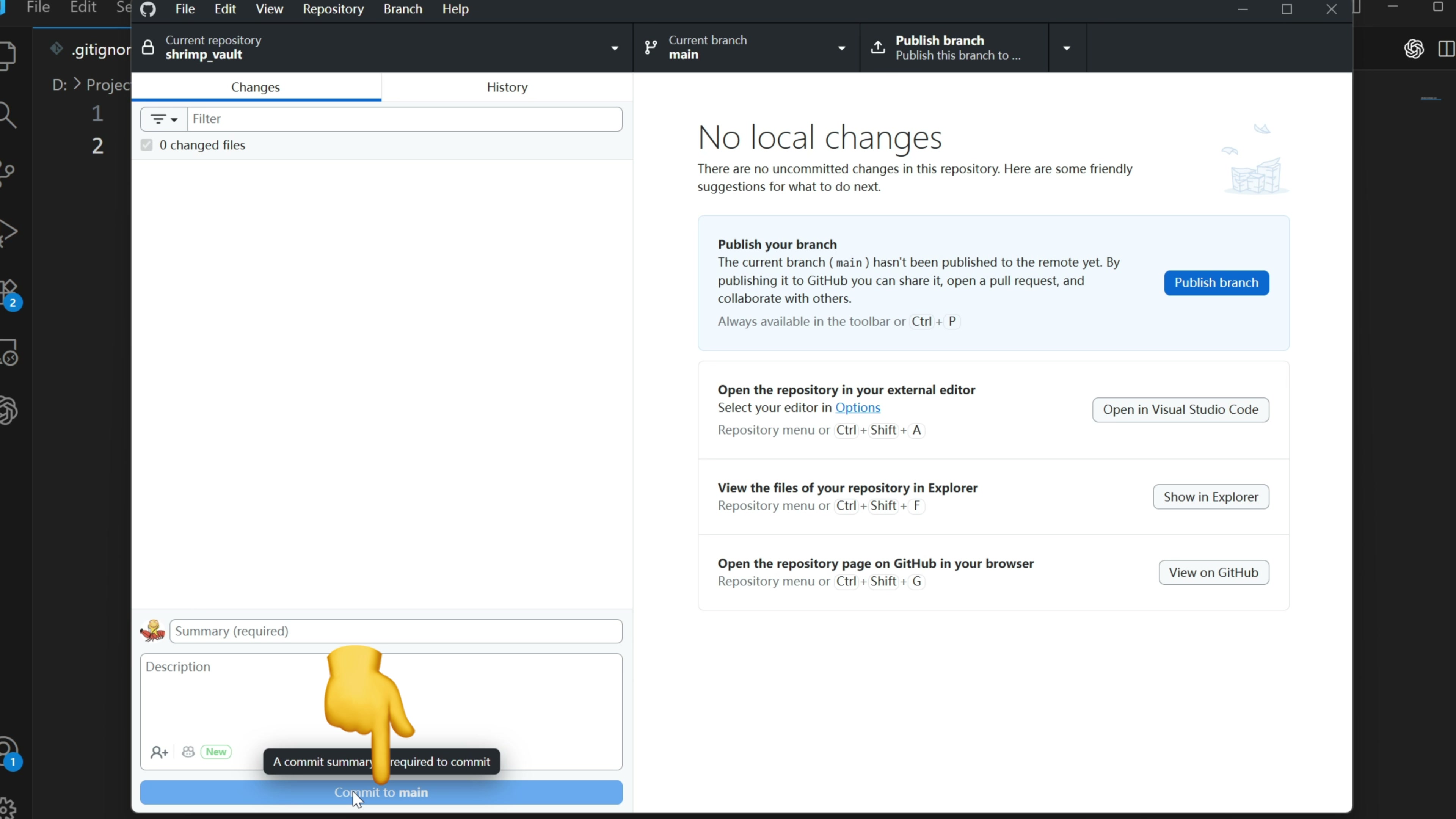Switch to the History tab
The height and width of the screenshot is (819, 1456).
tap(507, 87)
